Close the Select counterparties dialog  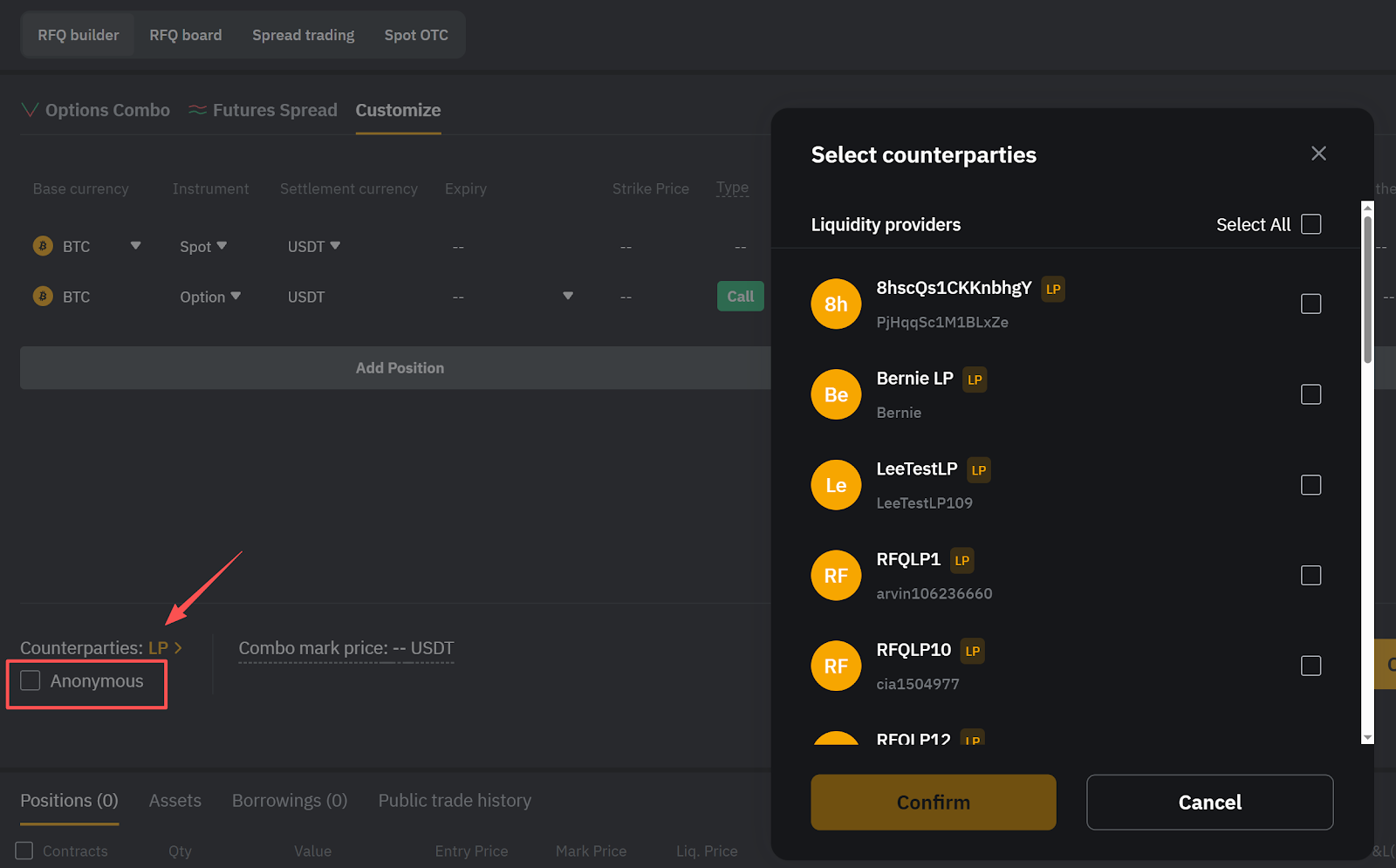[x=1318, y=154]
